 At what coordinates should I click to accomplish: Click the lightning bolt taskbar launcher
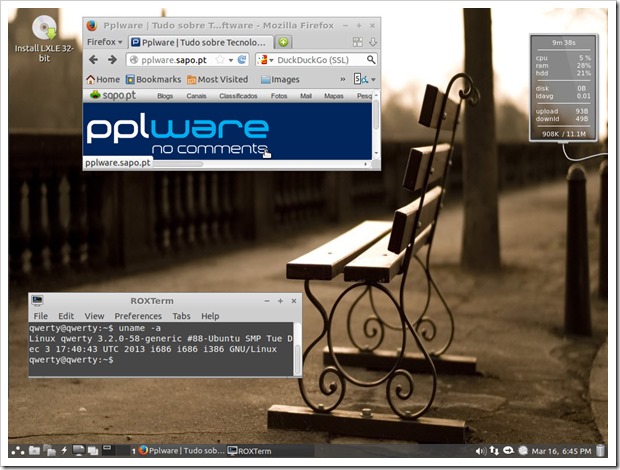[x=64, y=450]
